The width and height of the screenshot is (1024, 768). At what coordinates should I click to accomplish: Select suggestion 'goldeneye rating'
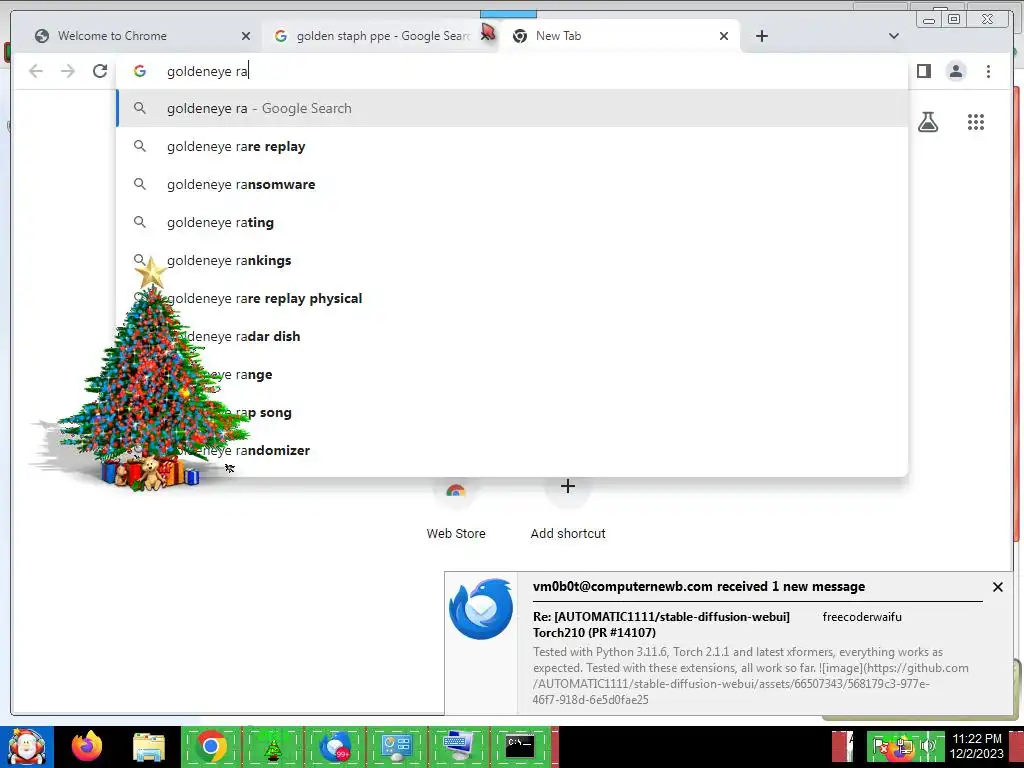tap(512, 222)
